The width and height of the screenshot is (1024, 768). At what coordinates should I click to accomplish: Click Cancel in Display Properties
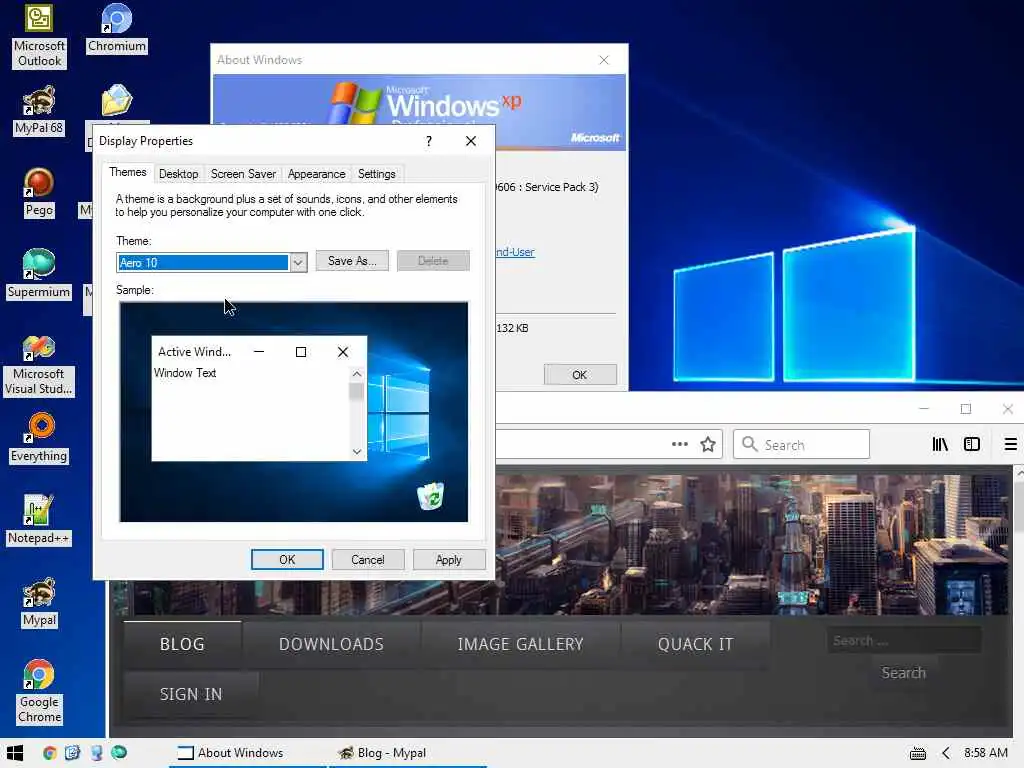tap(368, 560)
